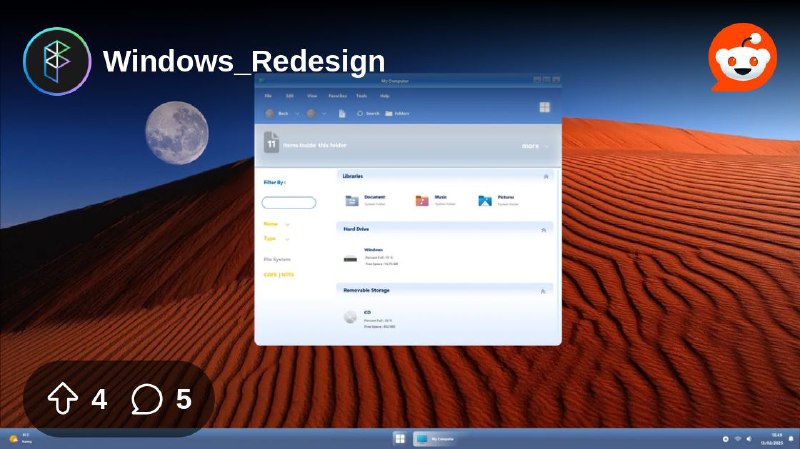Click the CDFS | NTFS file system filter
The height and width of the screenshot is (449, 800).
tap(279, 275)
